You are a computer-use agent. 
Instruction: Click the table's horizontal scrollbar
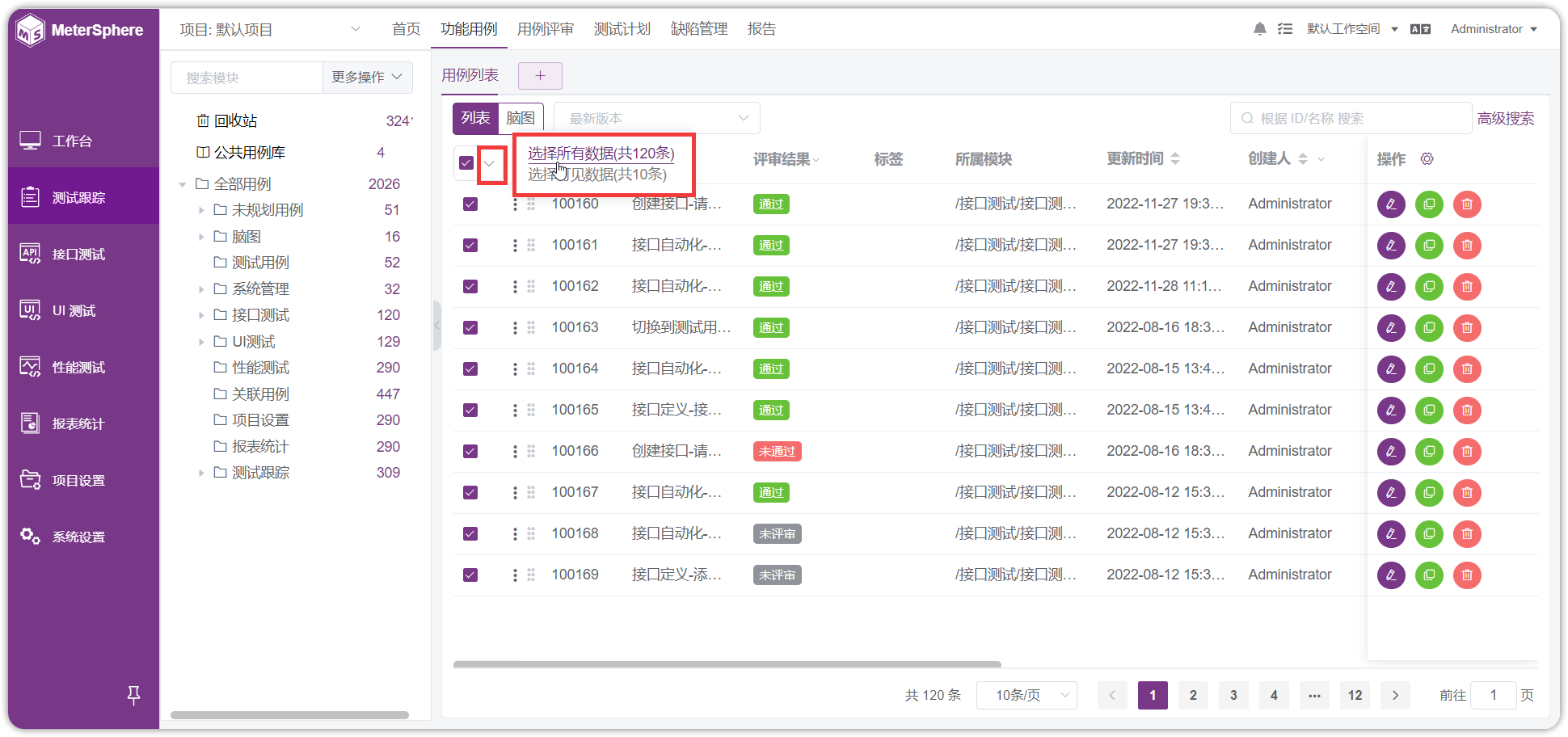pyautogui.click(x=727, y=664)
